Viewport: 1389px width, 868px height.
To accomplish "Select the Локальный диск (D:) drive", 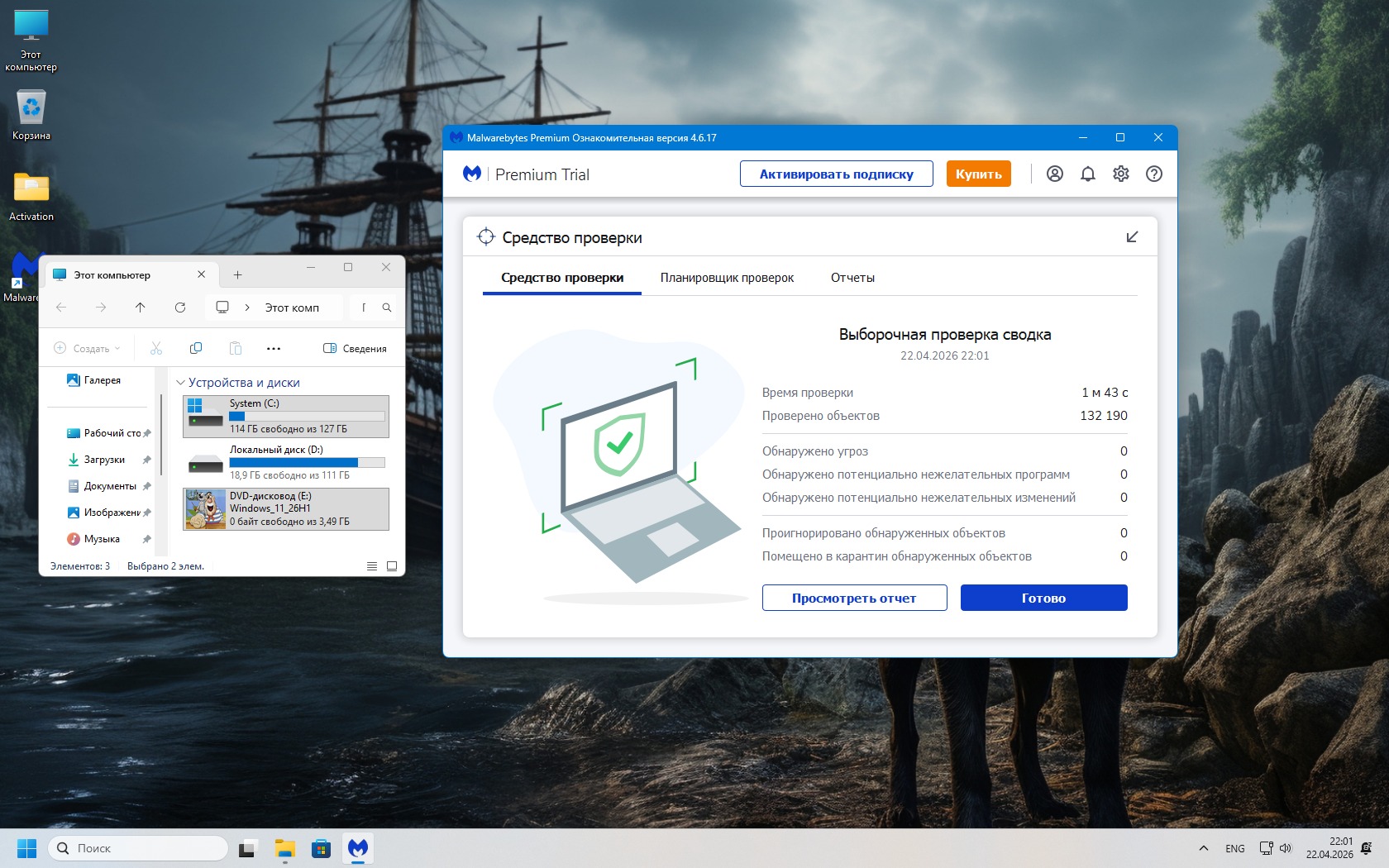I will click(285, 462).
